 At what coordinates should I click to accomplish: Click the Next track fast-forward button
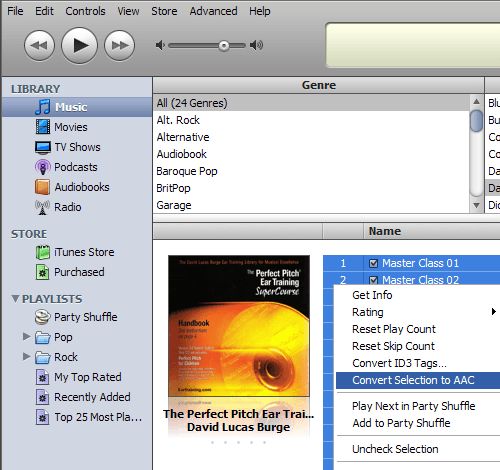[x=119, y=45]
